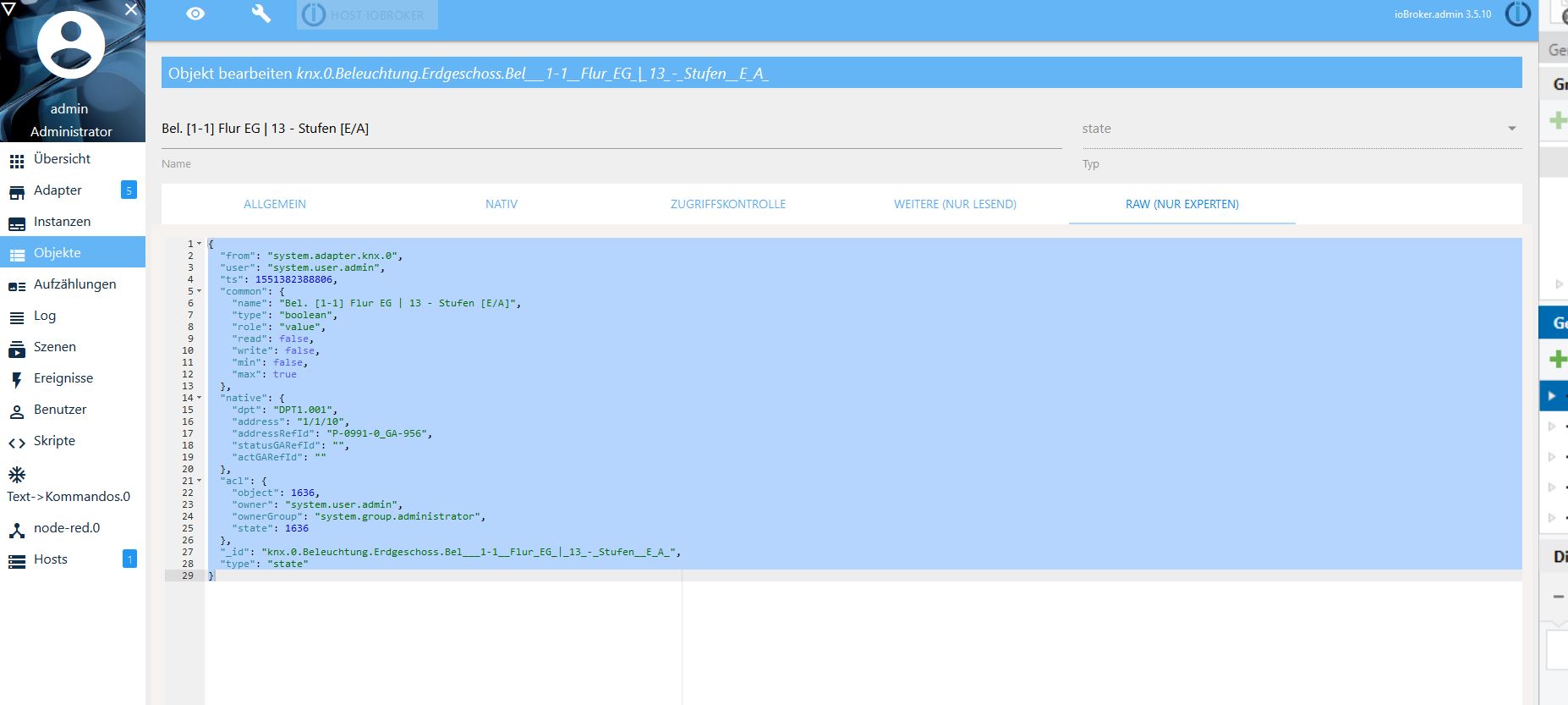Screen dimensions: 1568x705
Task: Open the wrench settings icon
Action: 261,14
